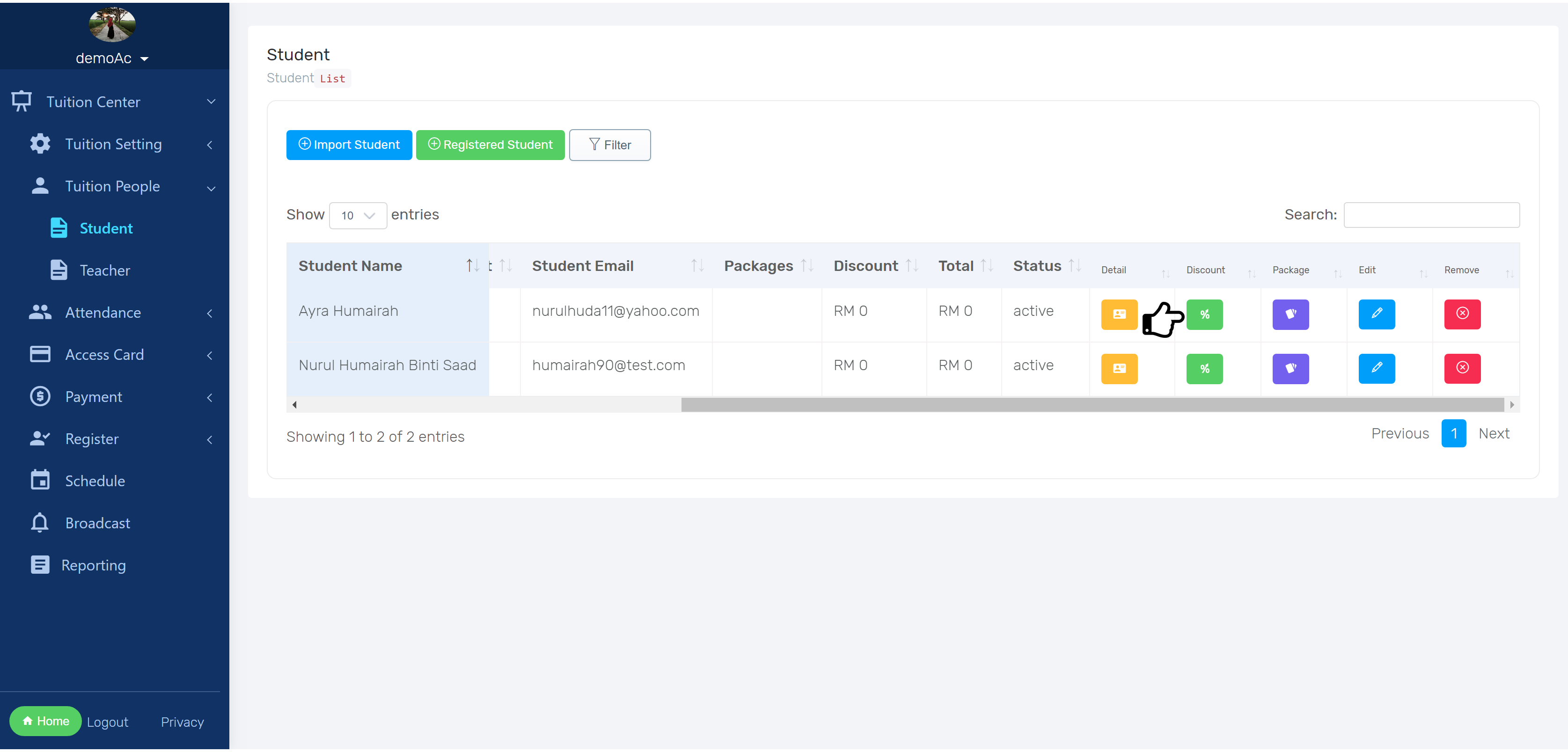Expand the Tuition Setting submenu
The image size is (1568, 752).
pos(210,144)
